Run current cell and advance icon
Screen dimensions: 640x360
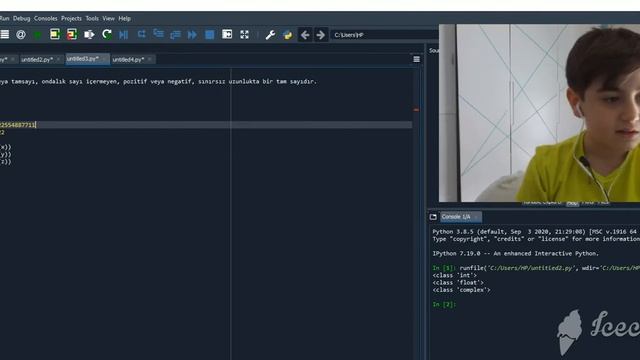72,34
